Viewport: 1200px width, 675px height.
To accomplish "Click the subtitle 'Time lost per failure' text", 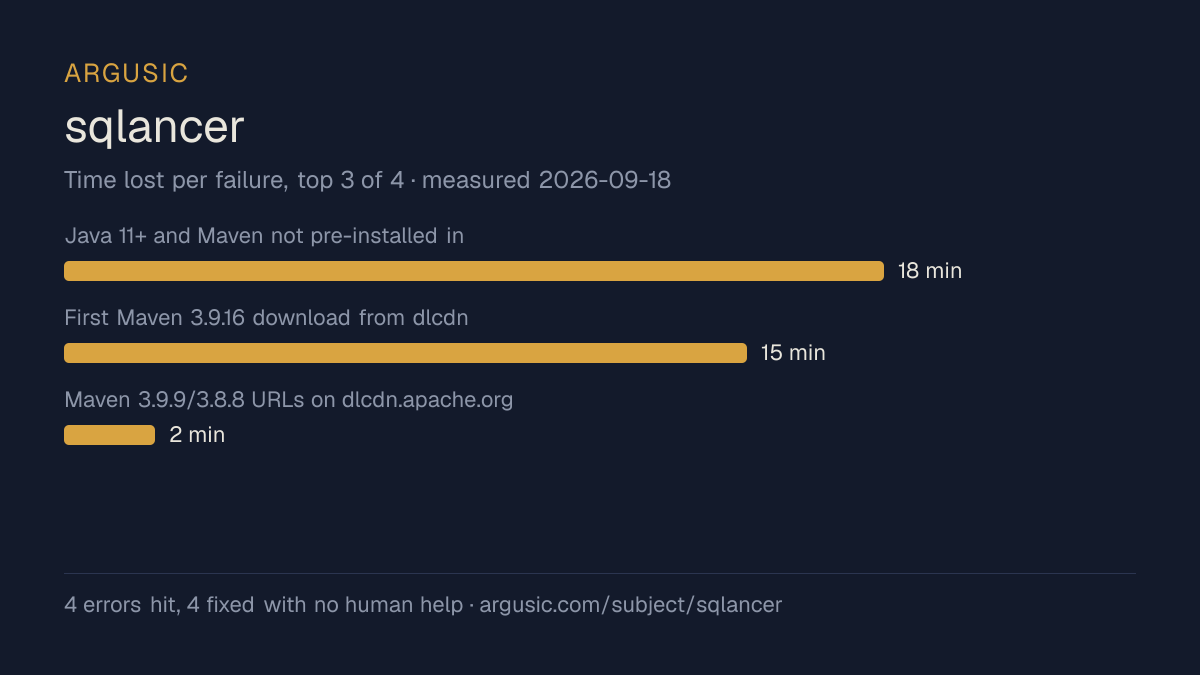I will click(x=174, y=181).
